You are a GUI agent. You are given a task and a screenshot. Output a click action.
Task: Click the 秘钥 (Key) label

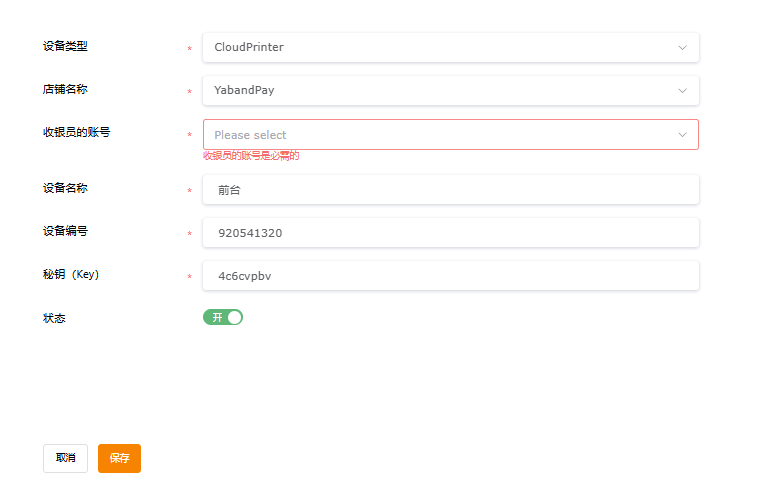coord(71,275)
